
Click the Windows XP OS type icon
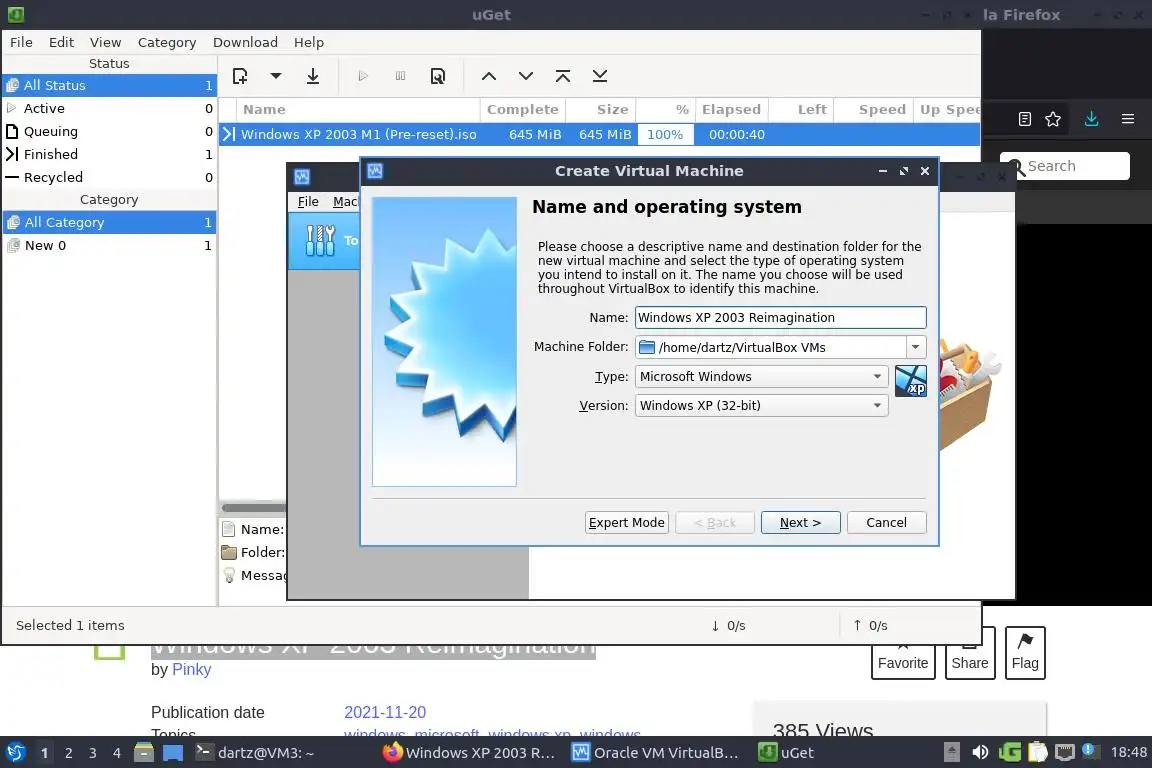(x=911, y=381)
